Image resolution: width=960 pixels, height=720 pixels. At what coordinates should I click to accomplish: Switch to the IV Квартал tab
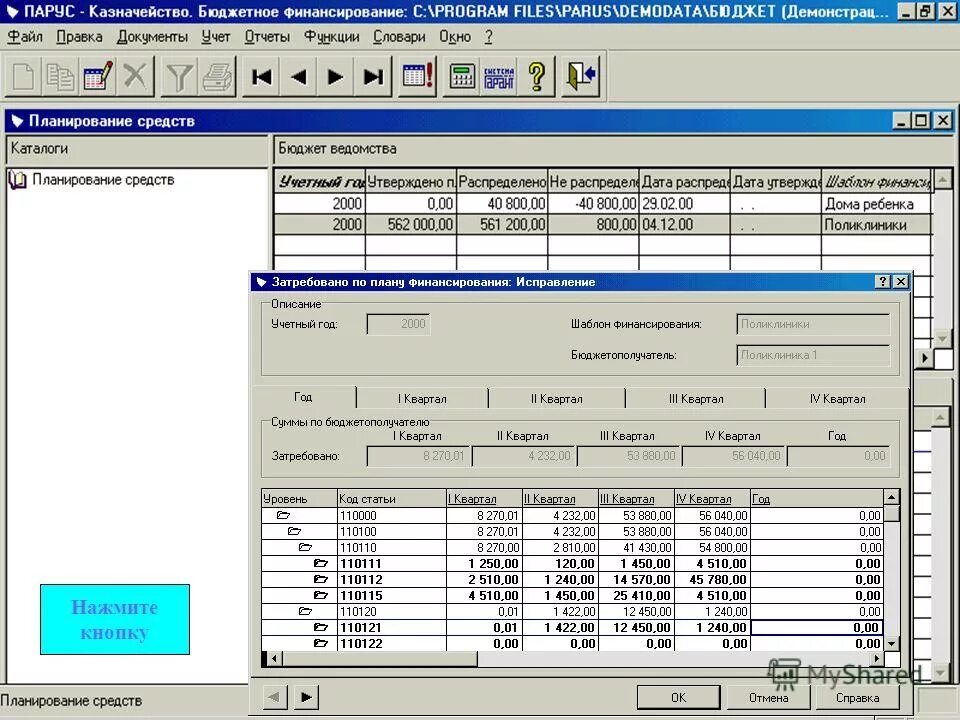pos(838,399)
